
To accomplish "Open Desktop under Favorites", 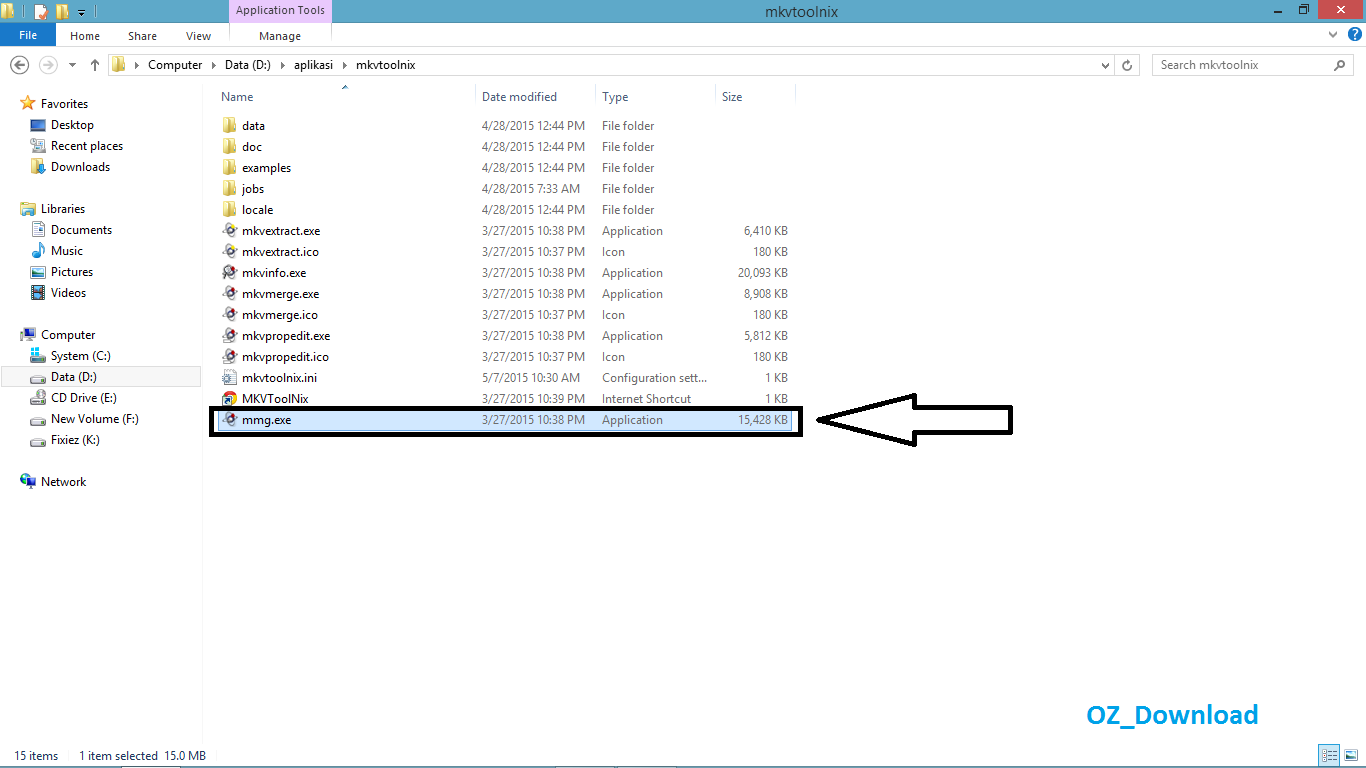I will 72,125.
